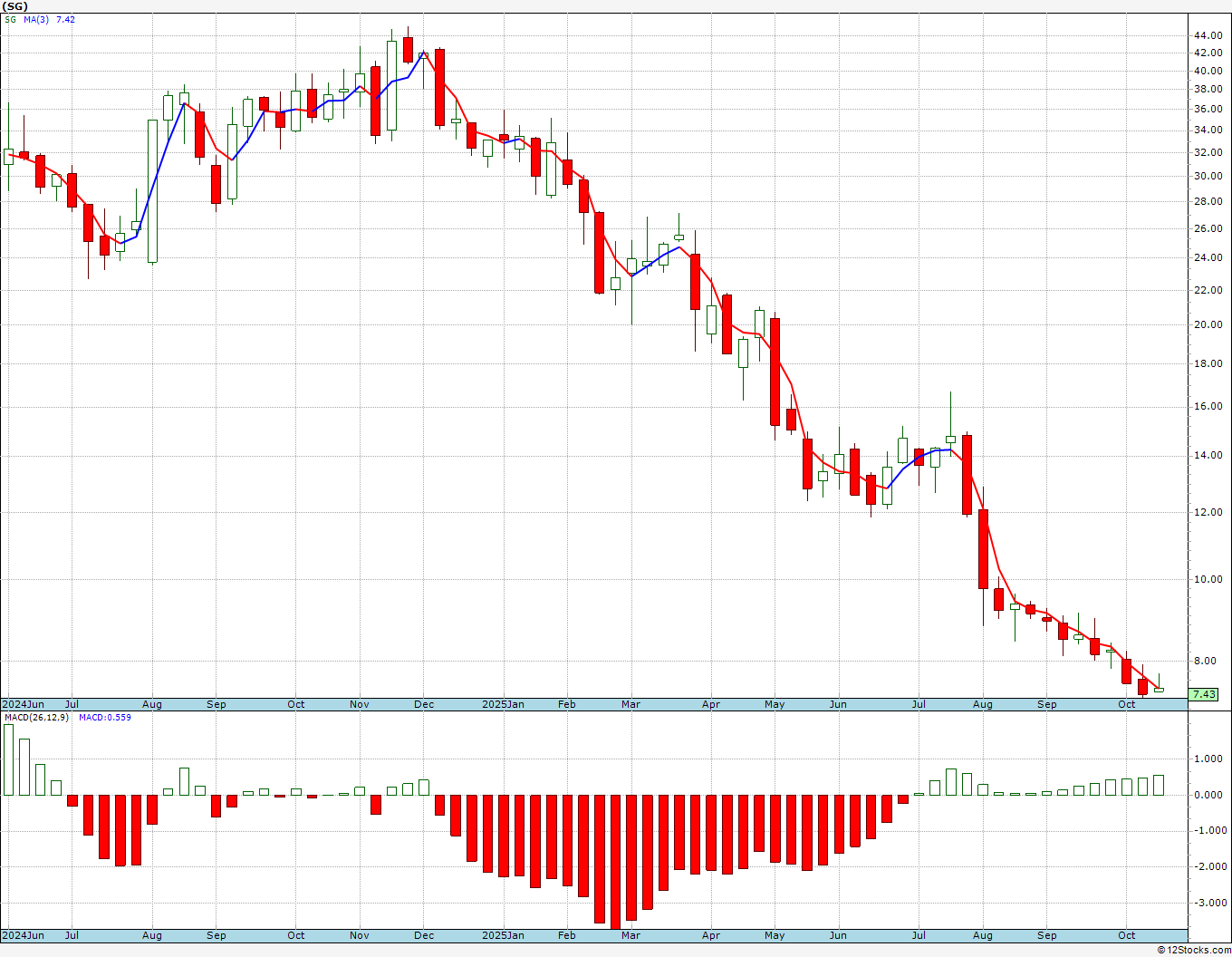Click Apr on the MACD panel time axis

tap(712, 935)
